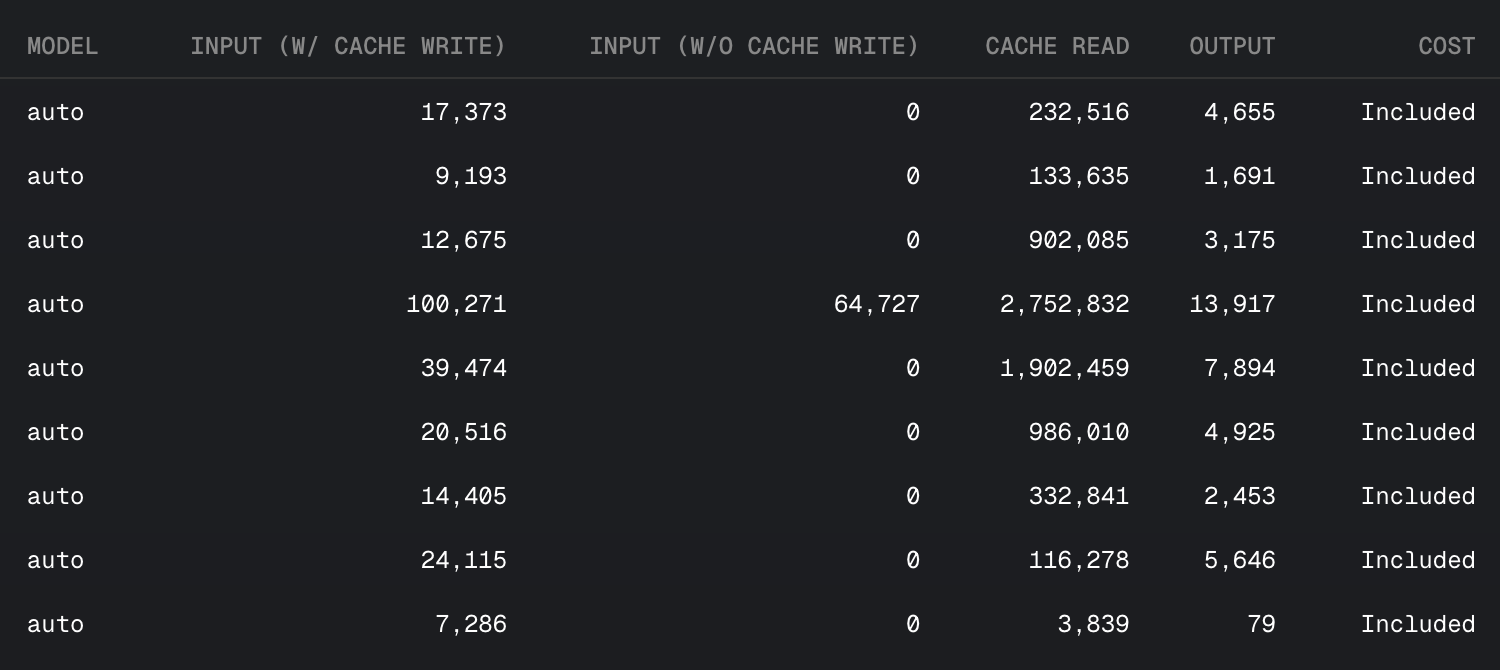Select the 2,752,832 cache read cell

[x=1064, y=304]
